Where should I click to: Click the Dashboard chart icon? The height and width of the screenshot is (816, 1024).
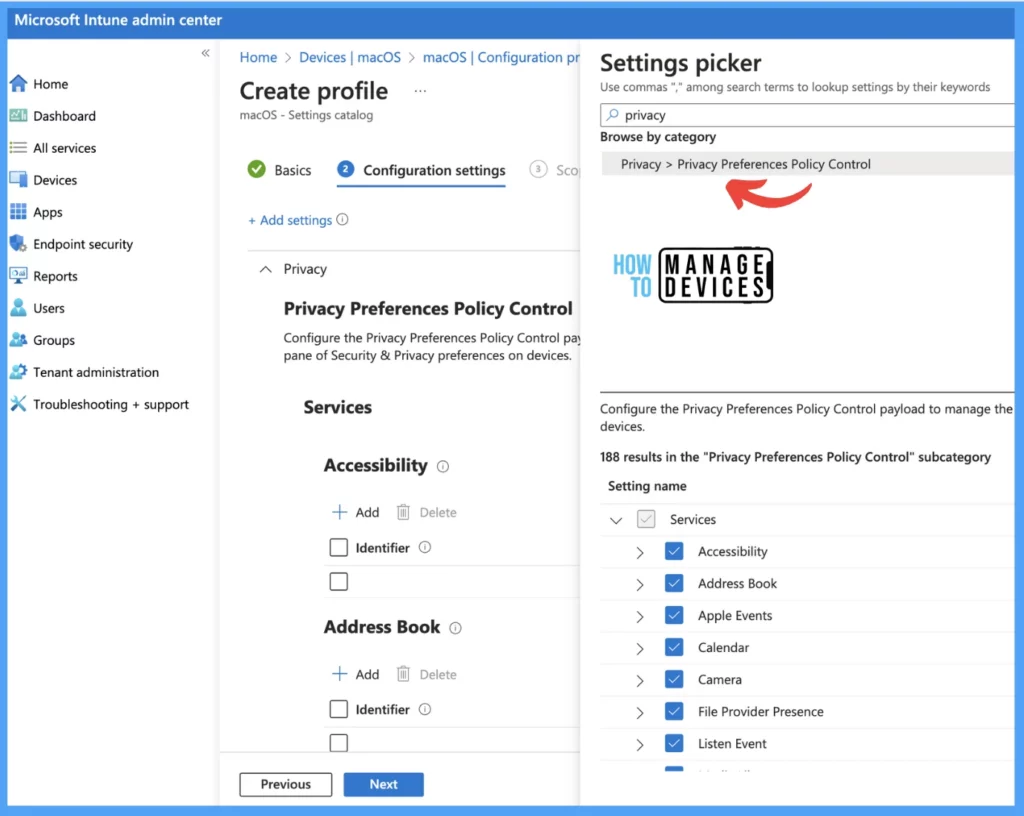(x=18, y=116)
